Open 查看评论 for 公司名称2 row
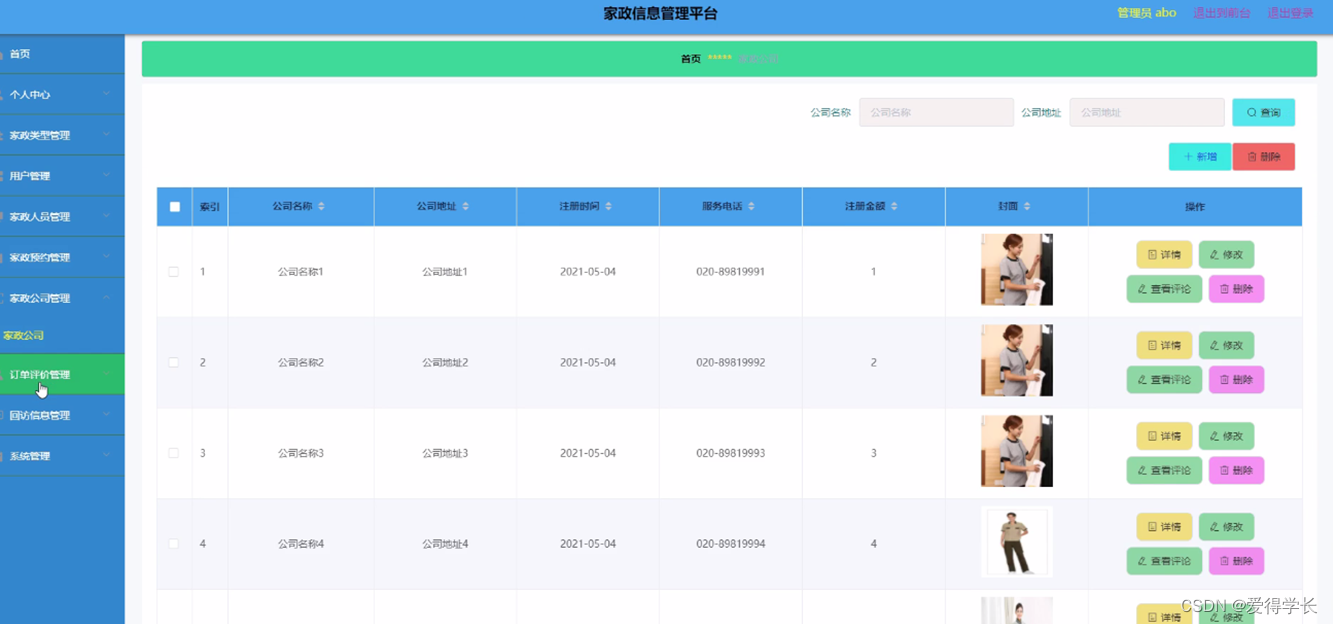This screenshot has width=1333, height=624. 1164,380
